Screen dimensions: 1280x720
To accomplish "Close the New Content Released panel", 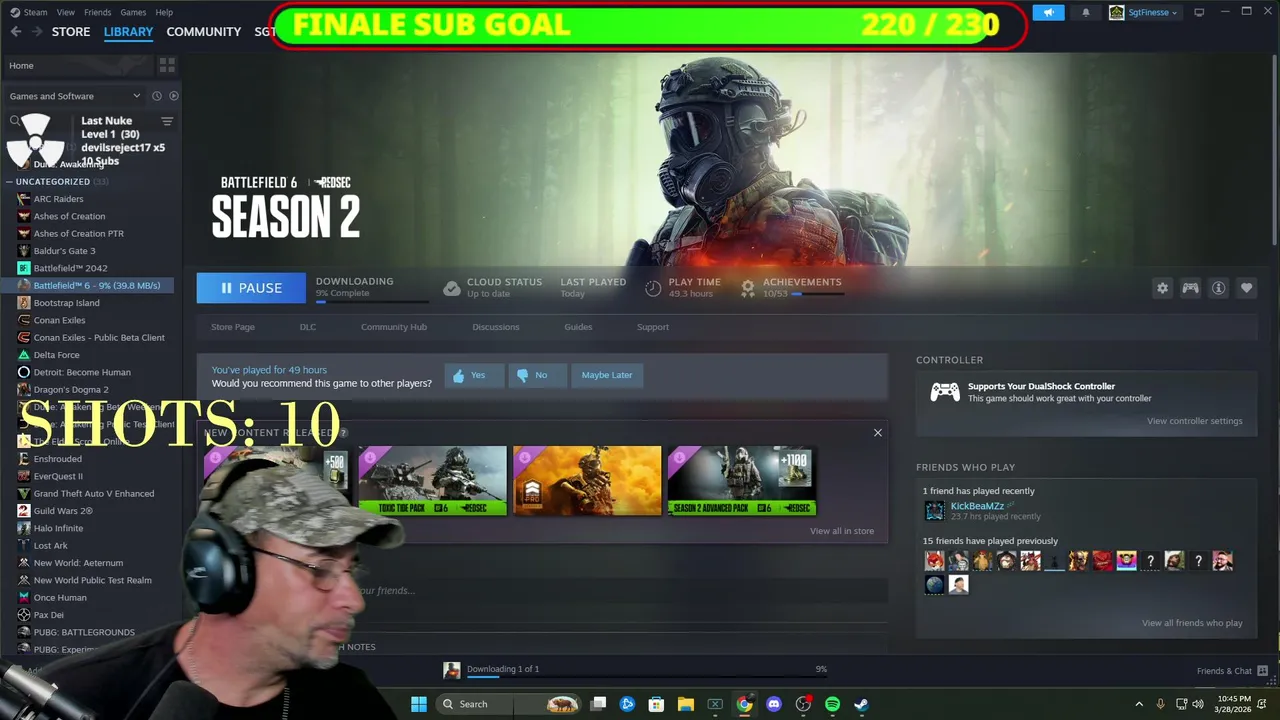I will (x=878, y=432).
